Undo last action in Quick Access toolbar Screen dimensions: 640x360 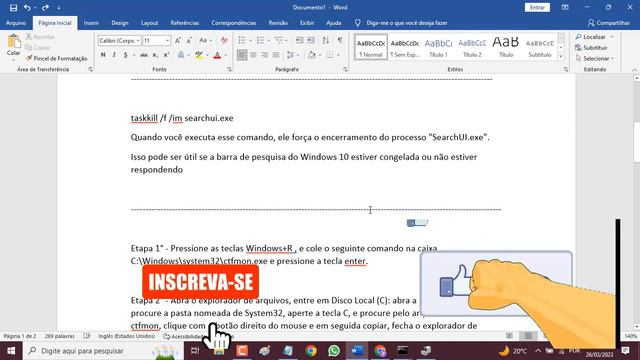point(27,7)
